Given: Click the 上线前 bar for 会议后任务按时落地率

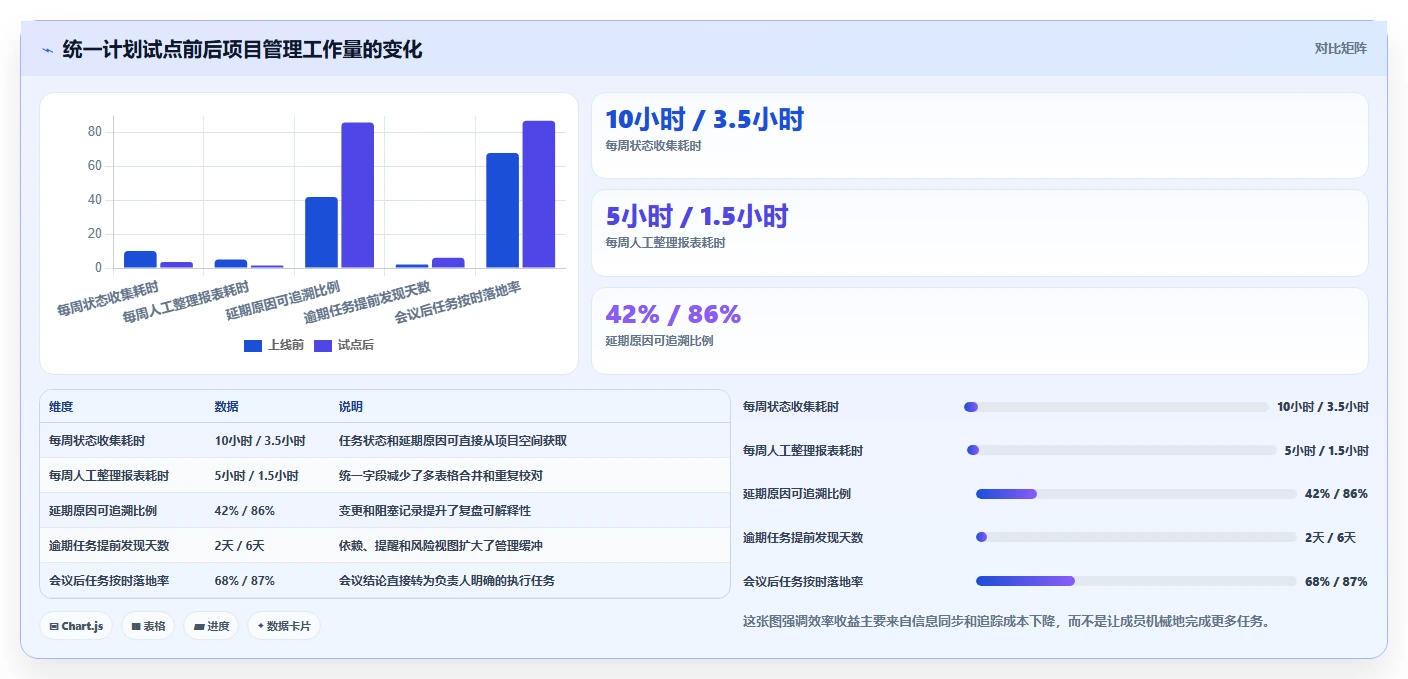Looking at the screenshot, I should tap(502, 210).
